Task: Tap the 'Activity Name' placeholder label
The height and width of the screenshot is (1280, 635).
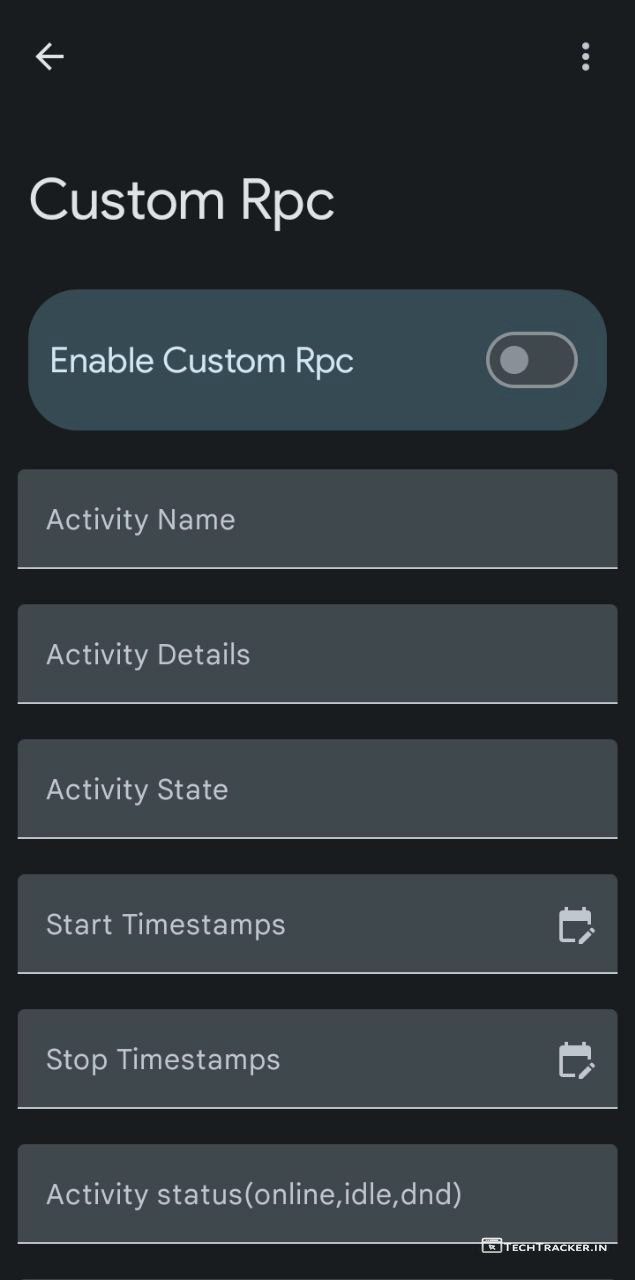Action: (x=141, y=520)
